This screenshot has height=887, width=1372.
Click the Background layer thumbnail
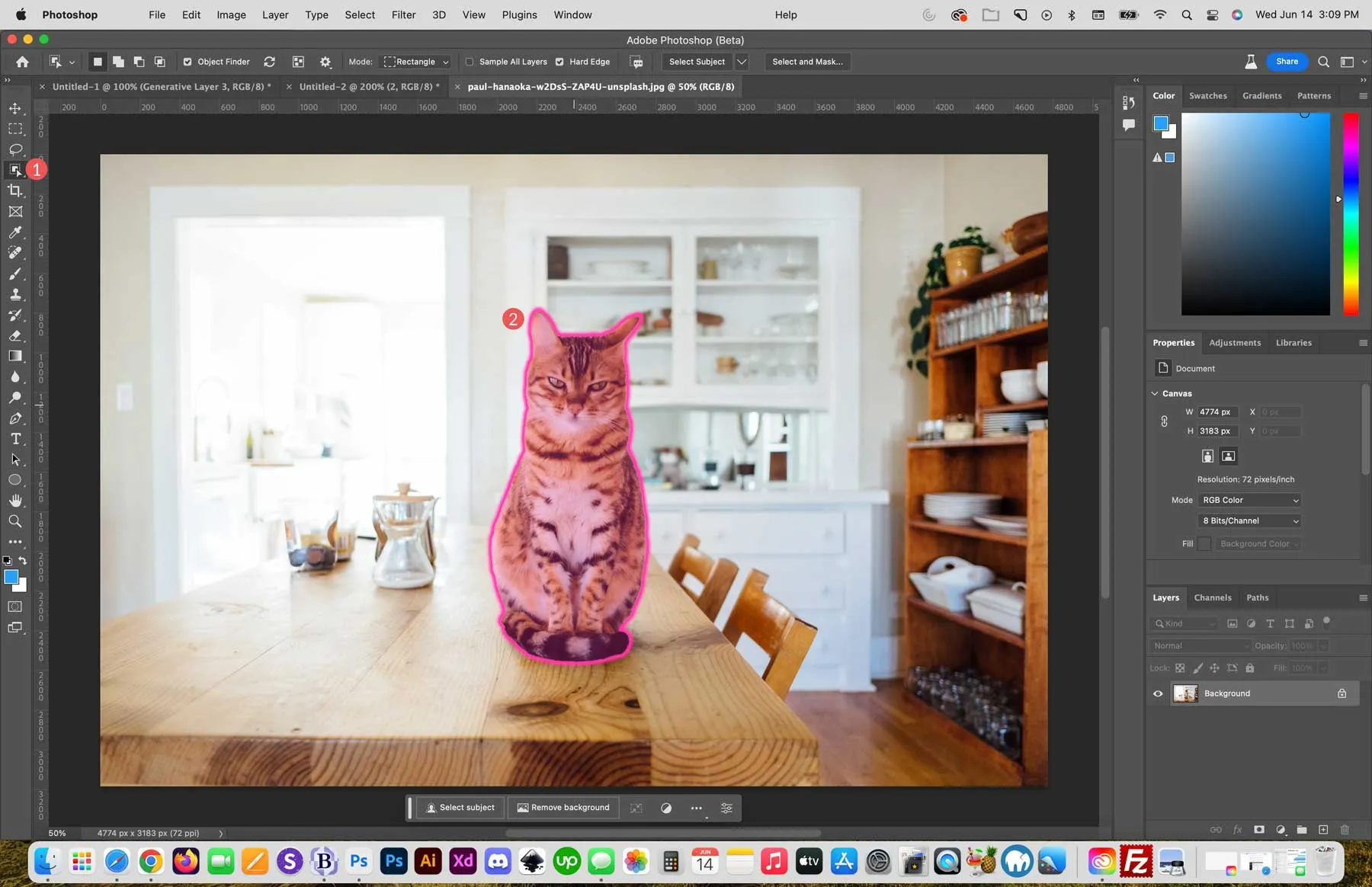click(x=1186, y=693)
